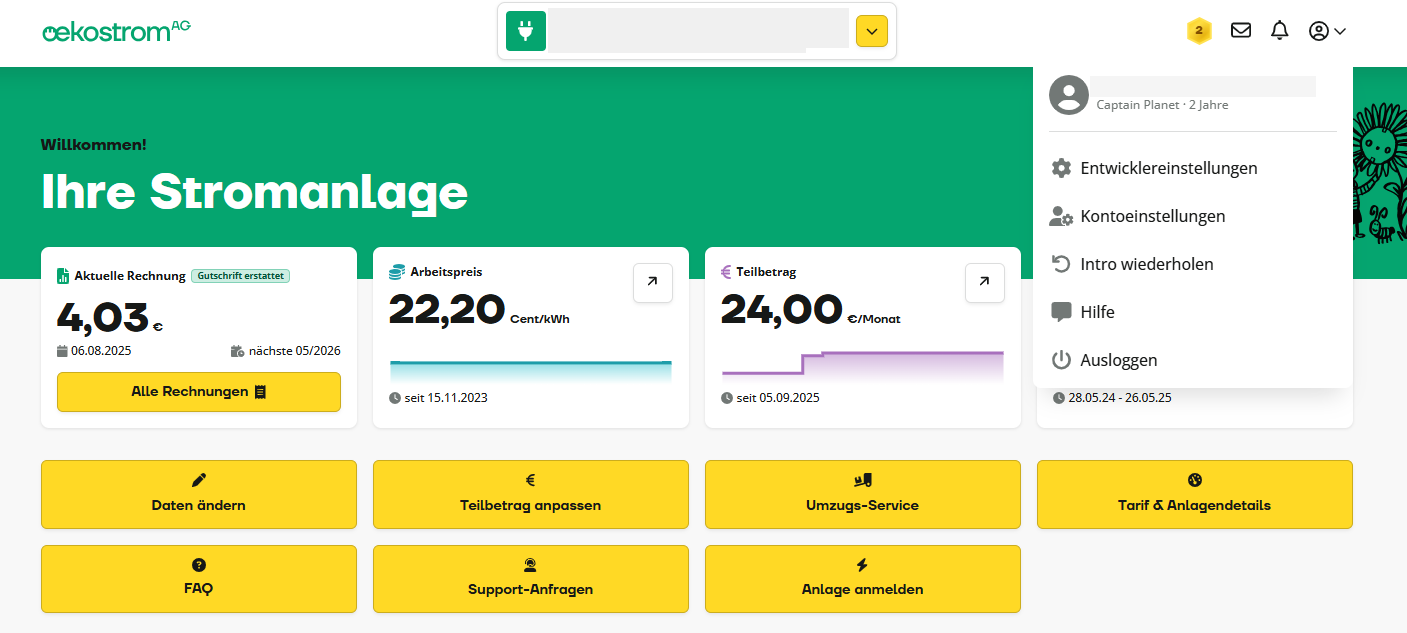
Task: Open the FAQ button
Action: [199, 578]
